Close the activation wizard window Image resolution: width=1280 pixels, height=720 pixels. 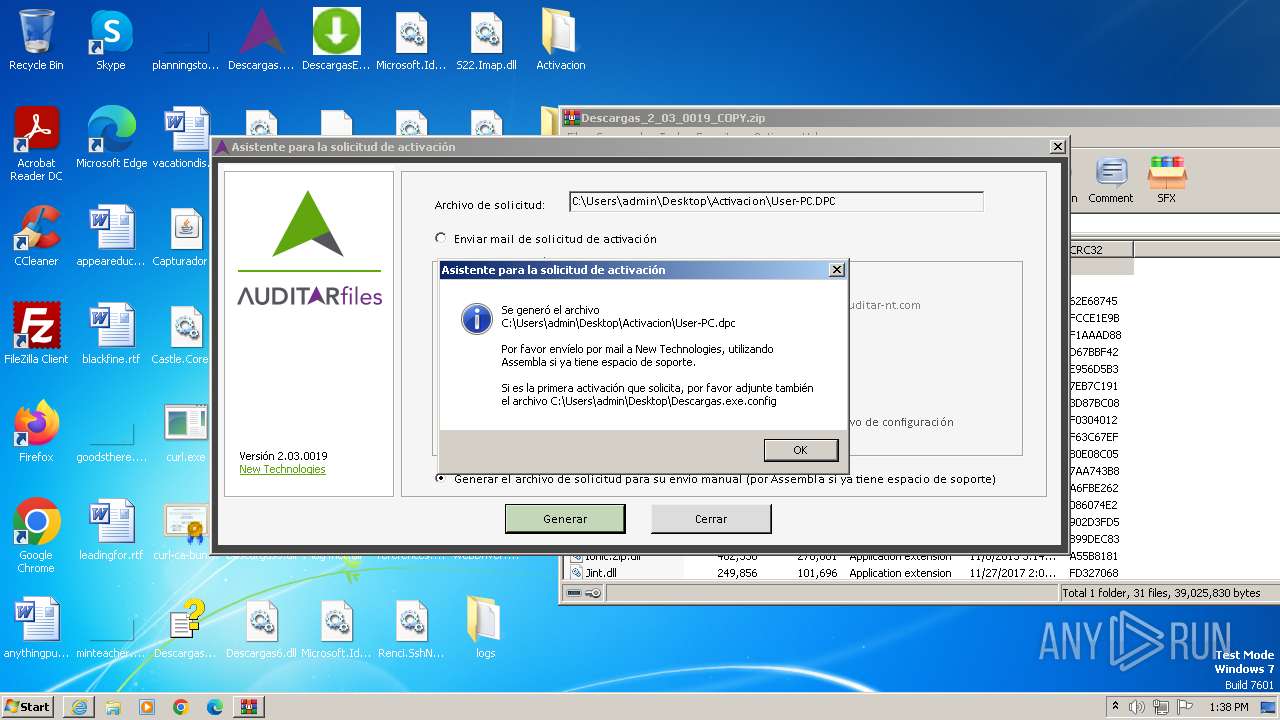[1057, 147]
